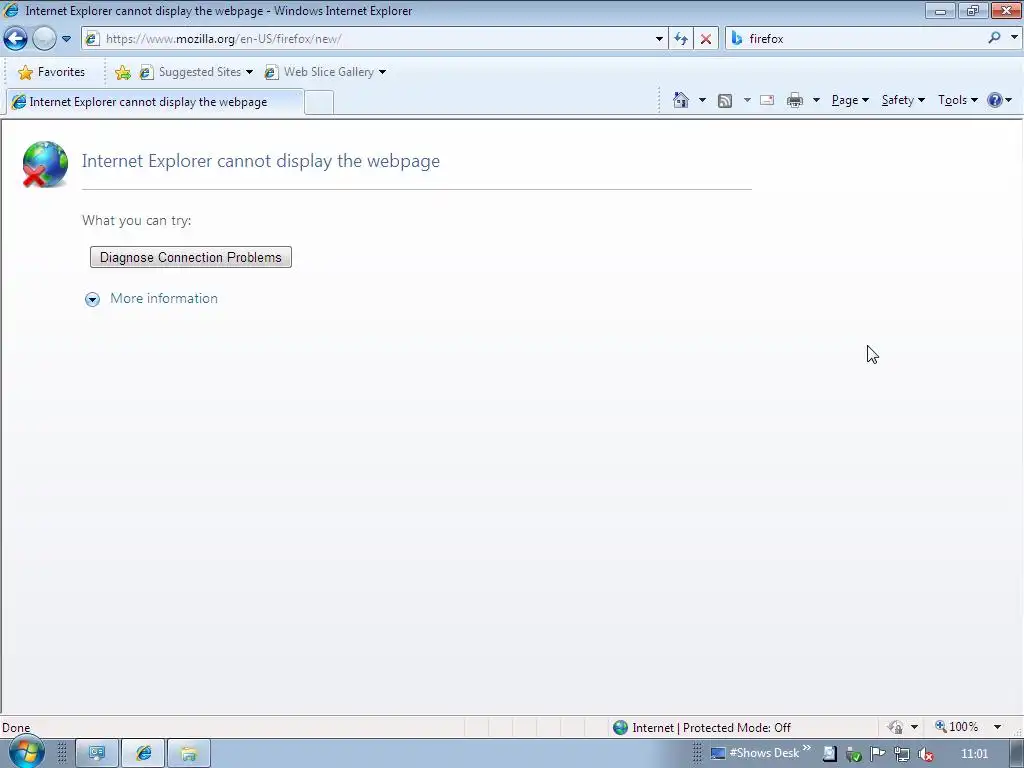Click the Show desktop strip
The height and width of the screenshot is (768, 1024).
(1017, 754)
